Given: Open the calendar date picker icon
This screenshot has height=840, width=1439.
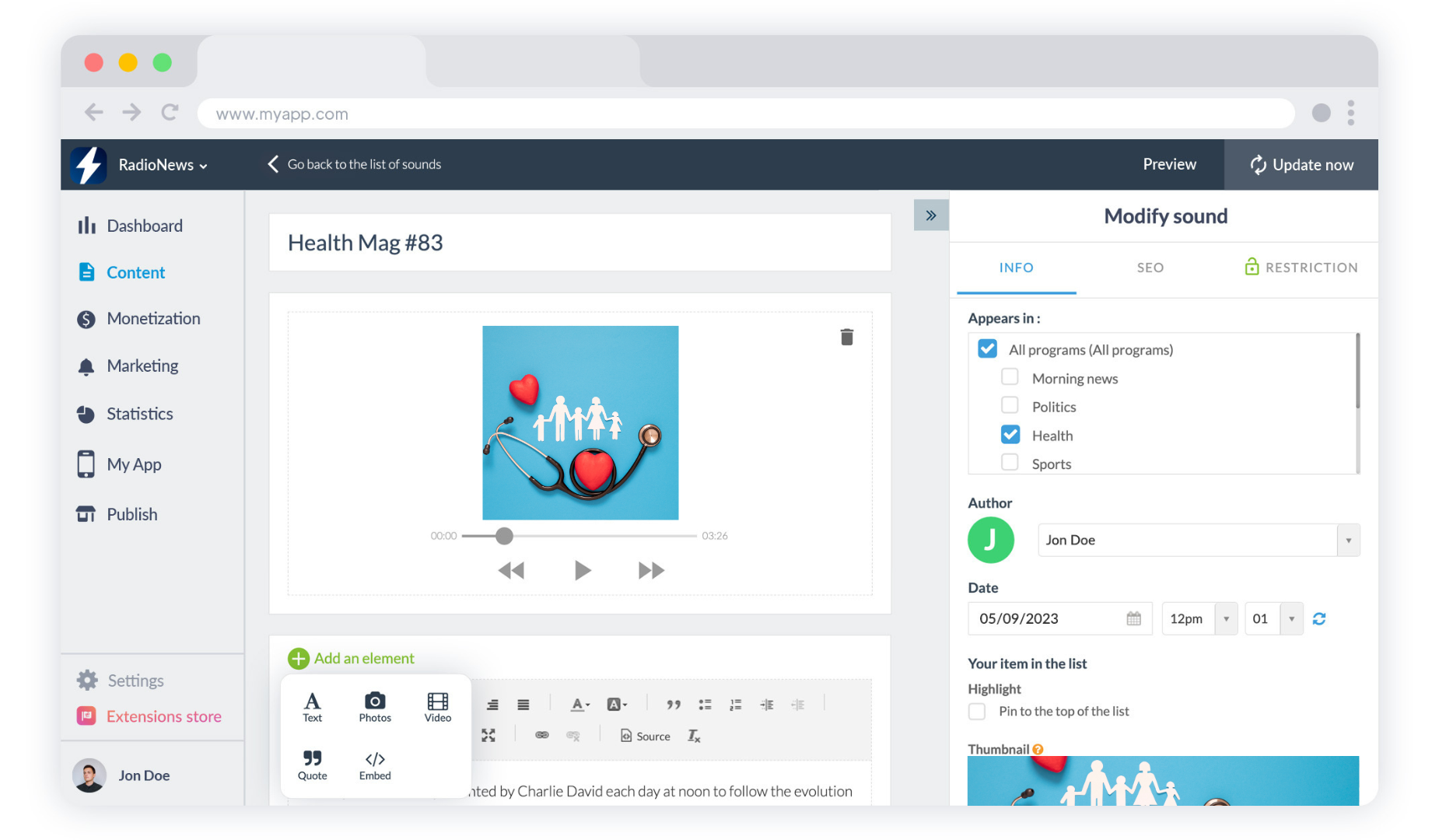Looking at the screenshot, I should [1133, 619].
